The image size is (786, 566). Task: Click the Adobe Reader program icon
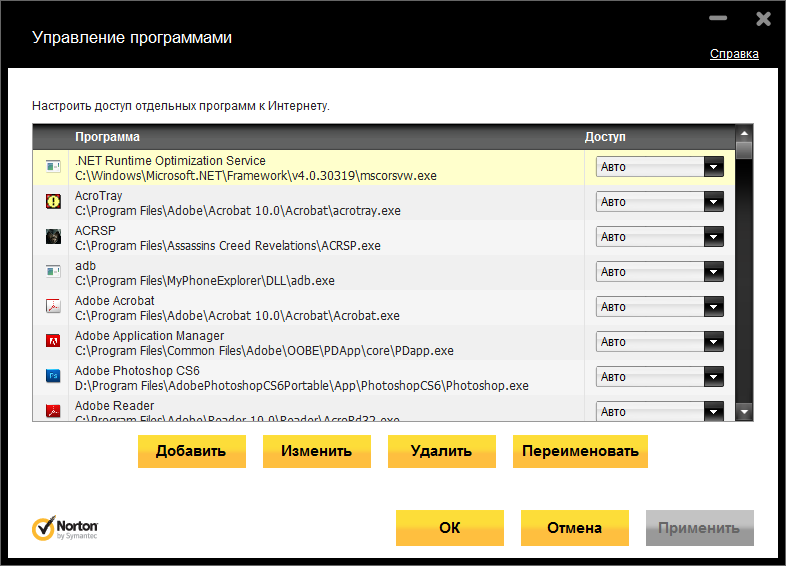[53, 411]
